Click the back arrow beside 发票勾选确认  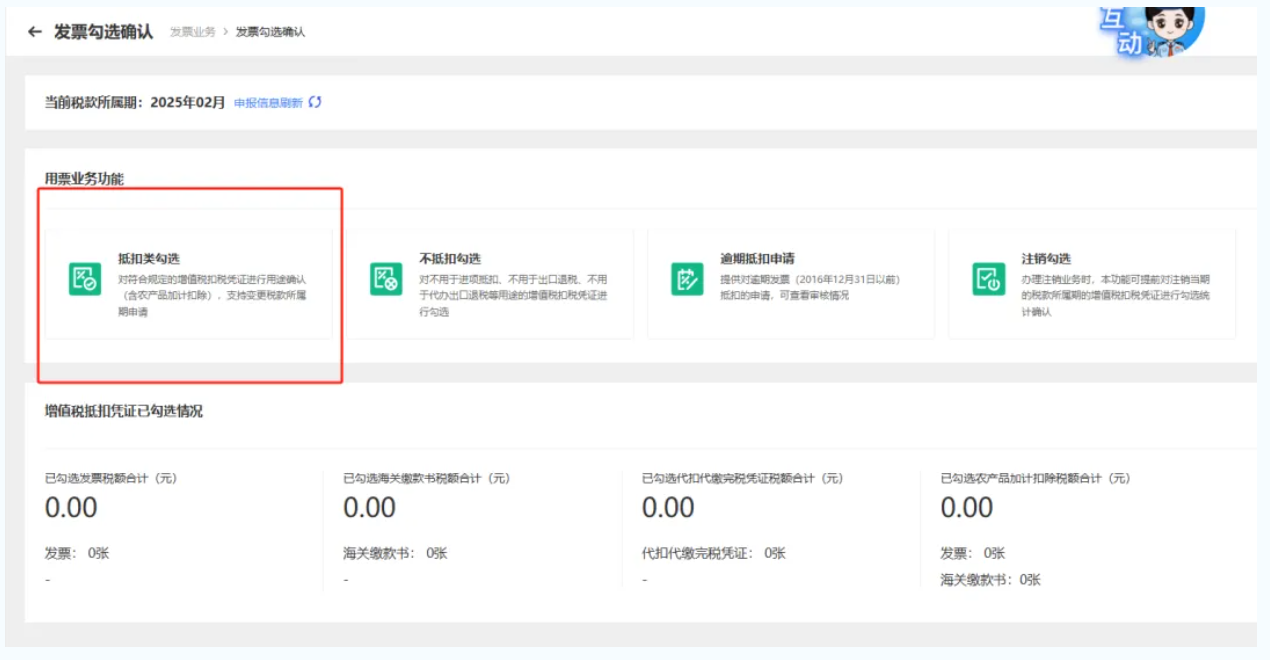(x=35, y=32)
